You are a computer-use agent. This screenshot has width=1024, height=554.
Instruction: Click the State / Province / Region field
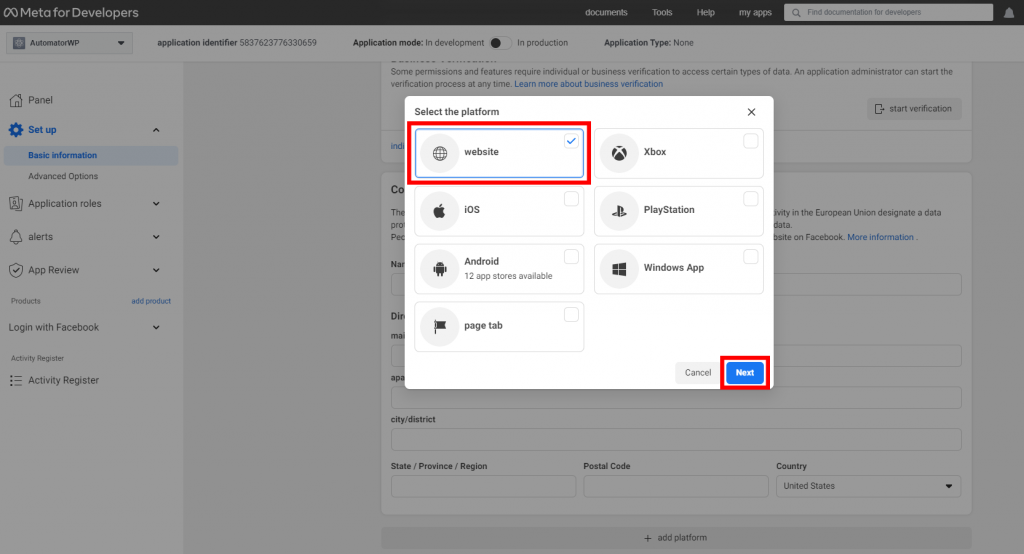pyautogui.click(x=483, y=486)
